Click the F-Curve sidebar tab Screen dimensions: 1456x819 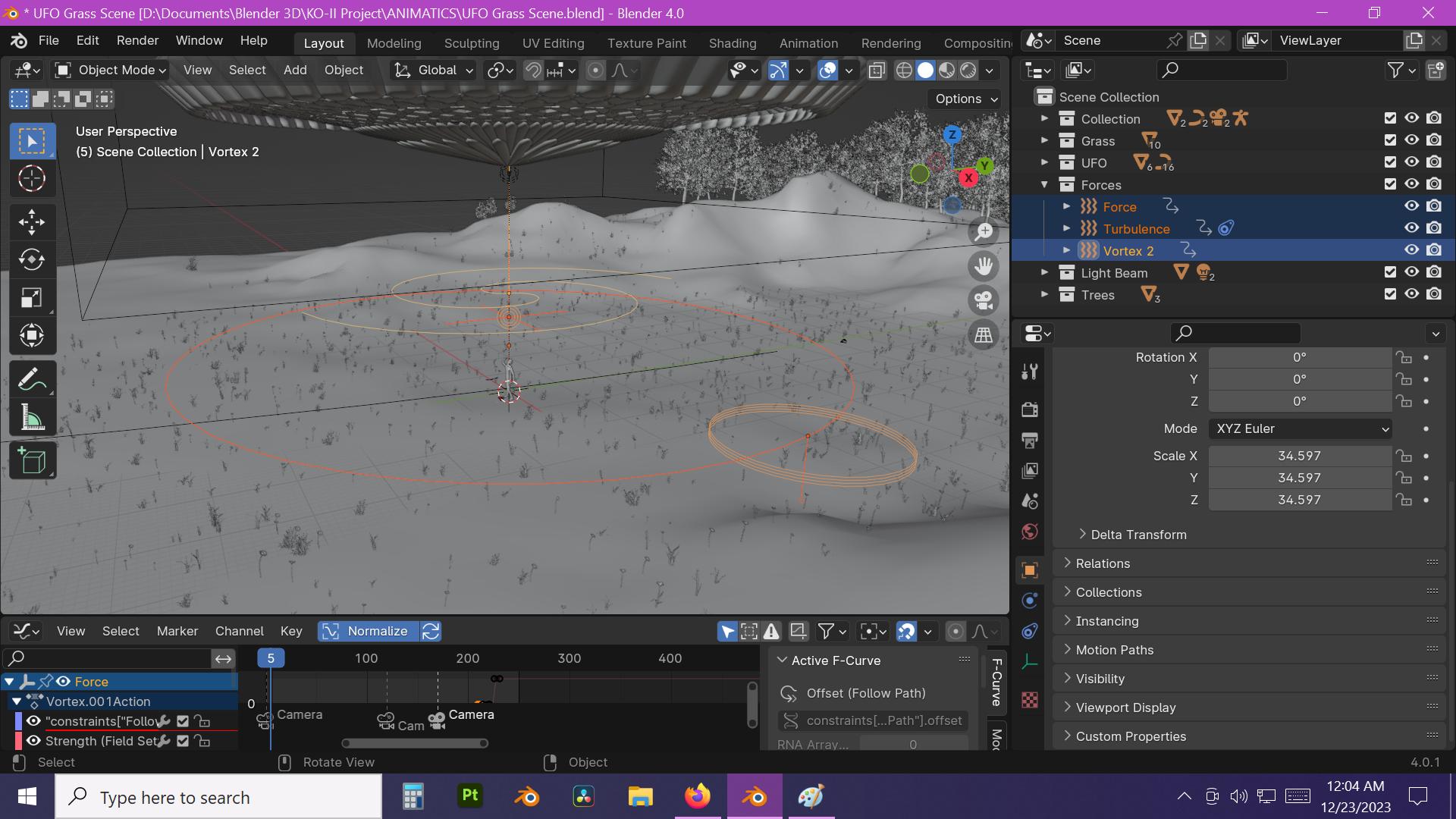coord(996,682)
